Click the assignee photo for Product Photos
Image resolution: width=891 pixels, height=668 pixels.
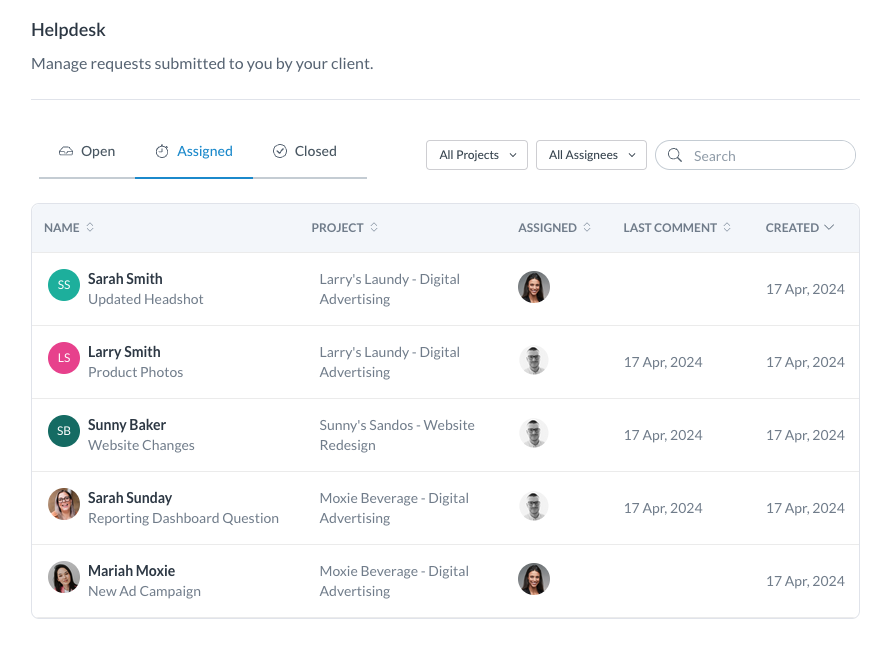pos(534,360)
